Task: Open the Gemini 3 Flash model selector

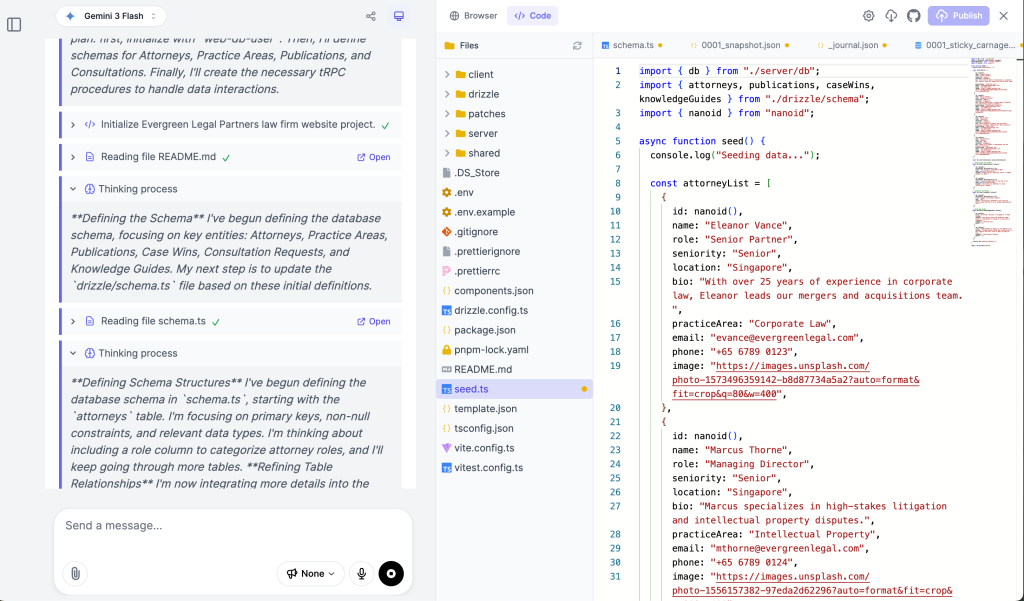Action: click(111, 16)
